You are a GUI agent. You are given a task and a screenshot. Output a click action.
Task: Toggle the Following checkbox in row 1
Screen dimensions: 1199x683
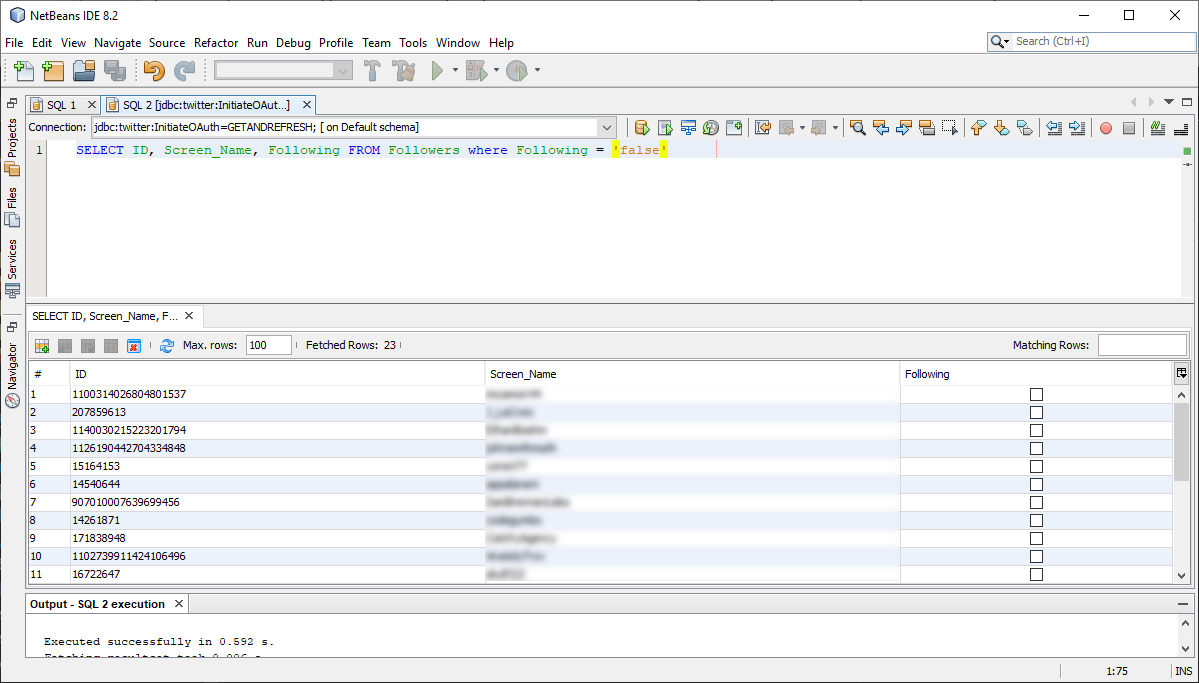tap(1036, 394)
